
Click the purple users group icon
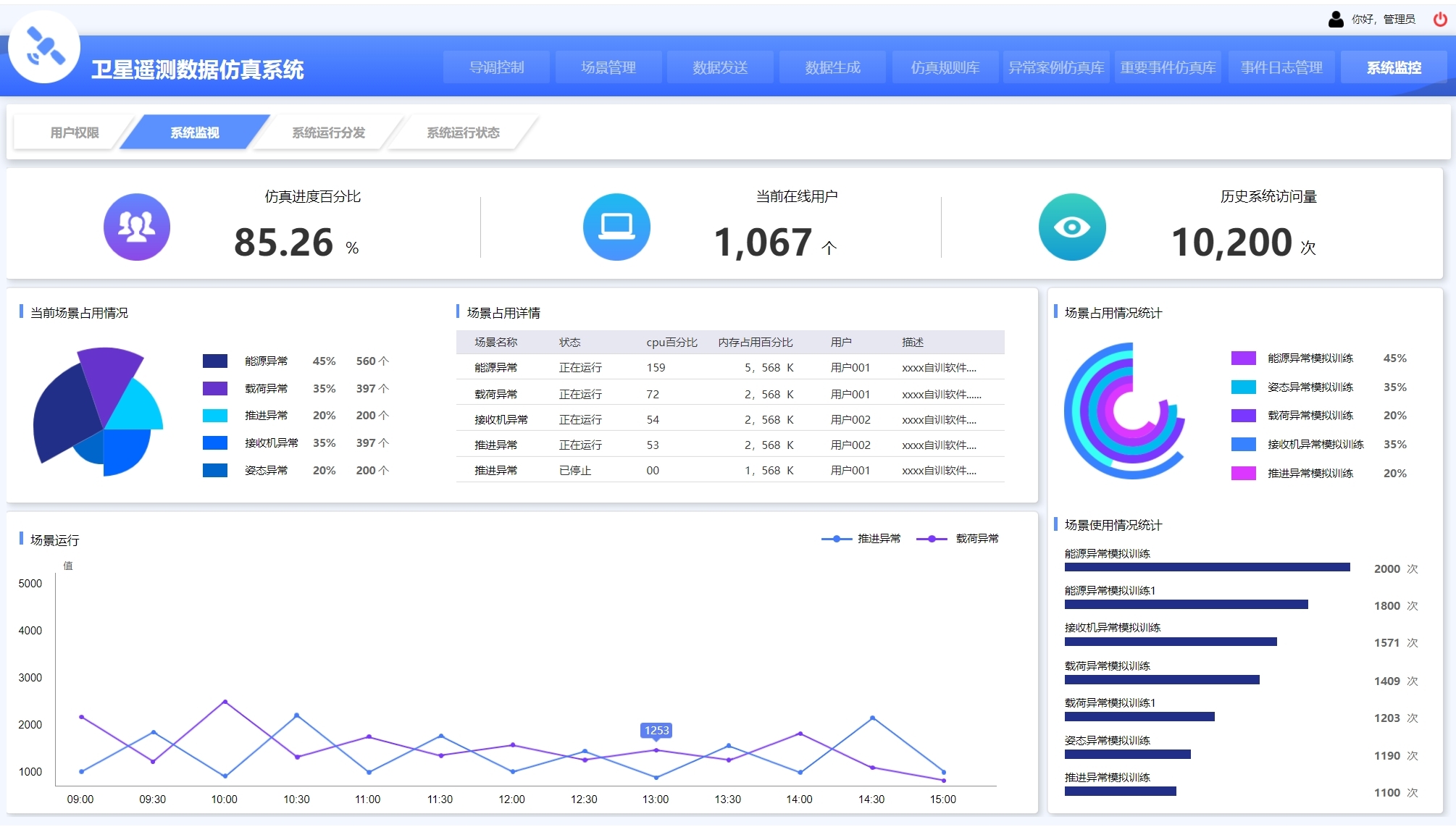click(x=137, y=227)
